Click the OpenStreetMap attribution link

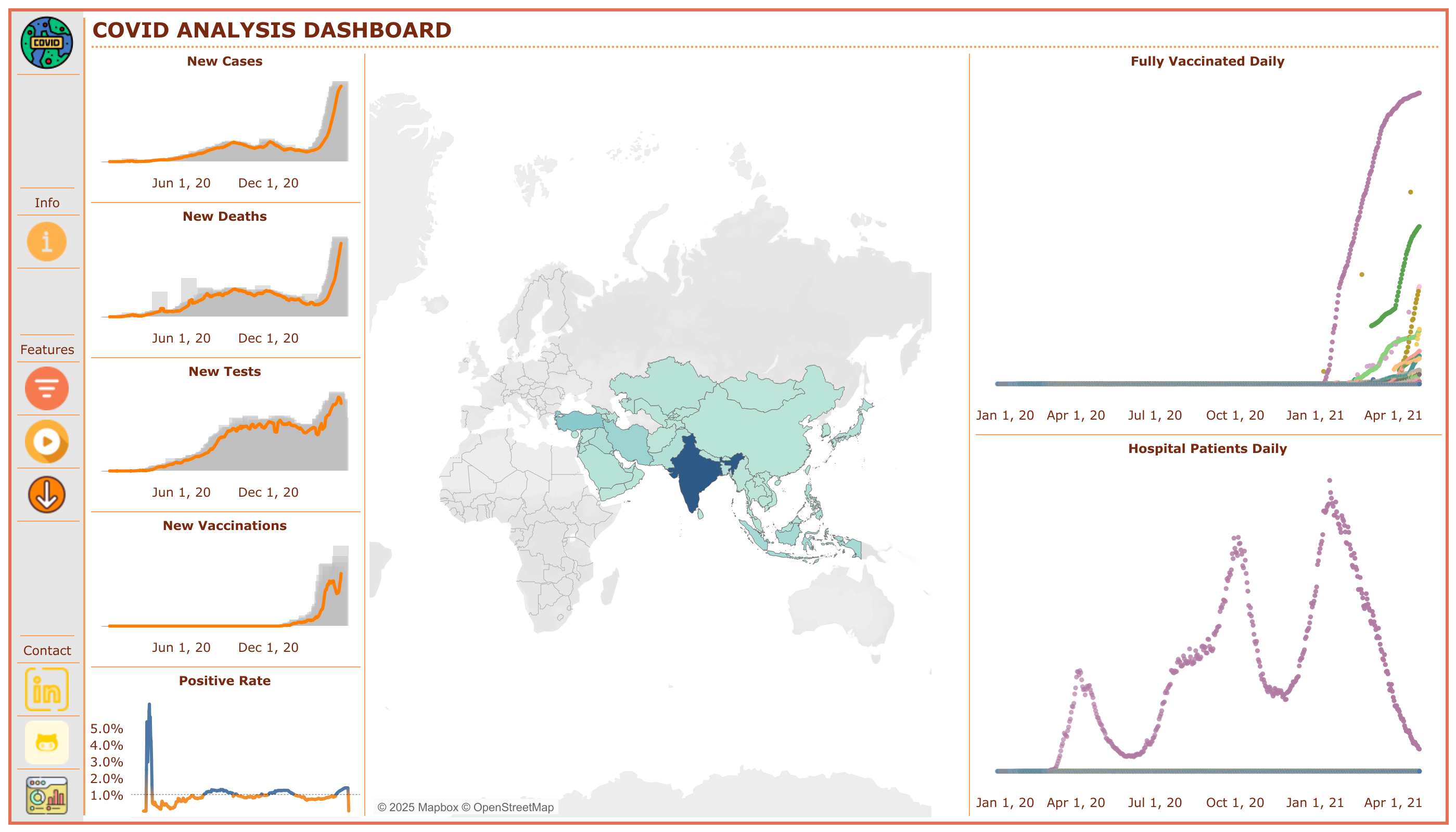coord(507,808)
